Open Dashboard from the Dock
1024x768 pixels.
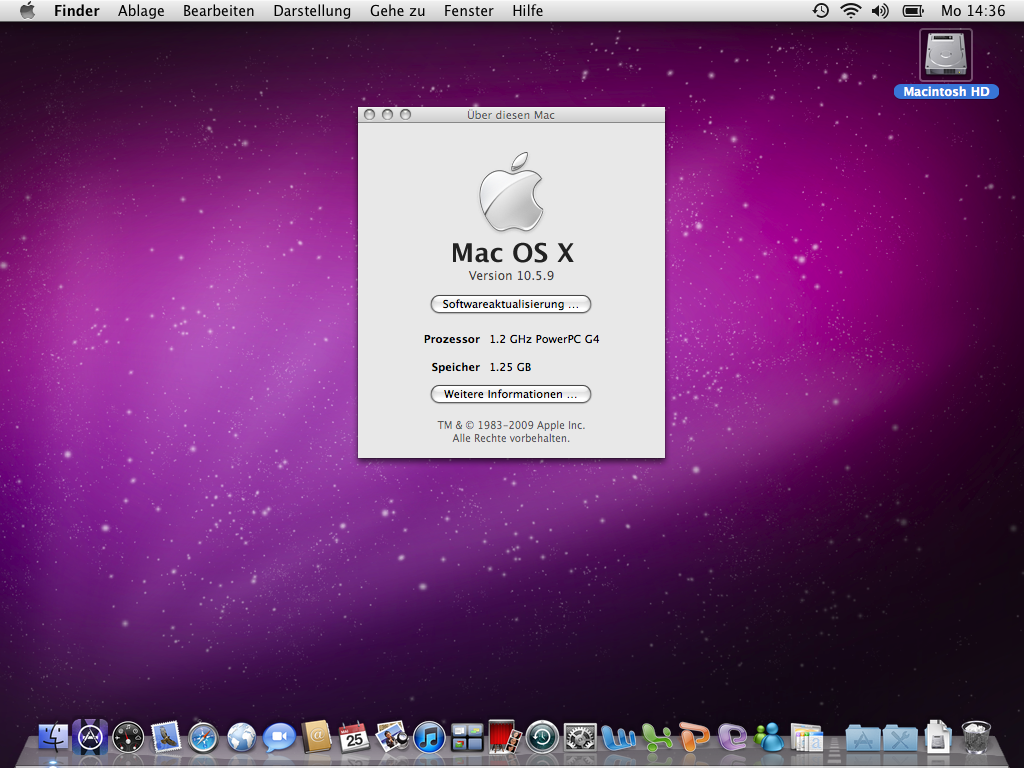point(128,738)
